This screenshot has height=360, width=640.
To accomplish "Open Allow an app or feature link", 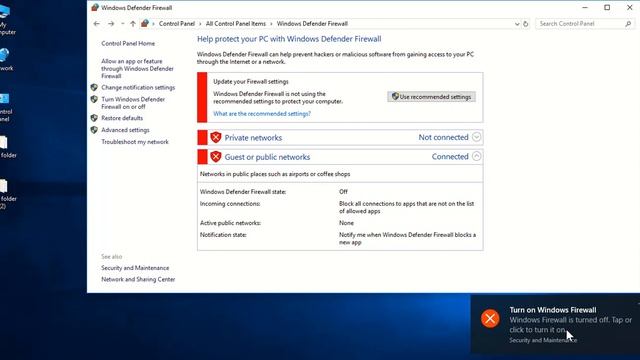I will point(138,69).
